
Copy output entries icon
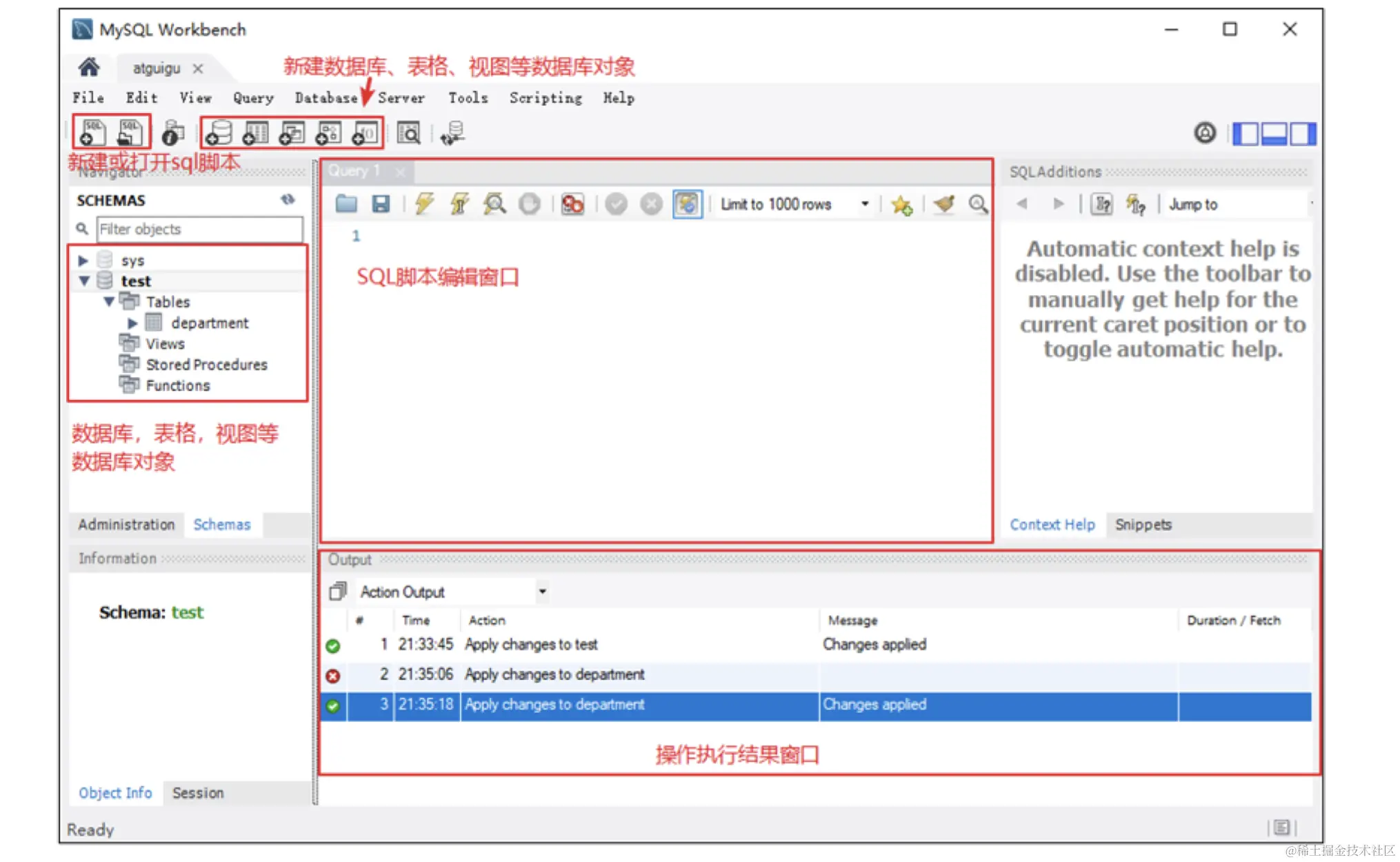point(337,591)
